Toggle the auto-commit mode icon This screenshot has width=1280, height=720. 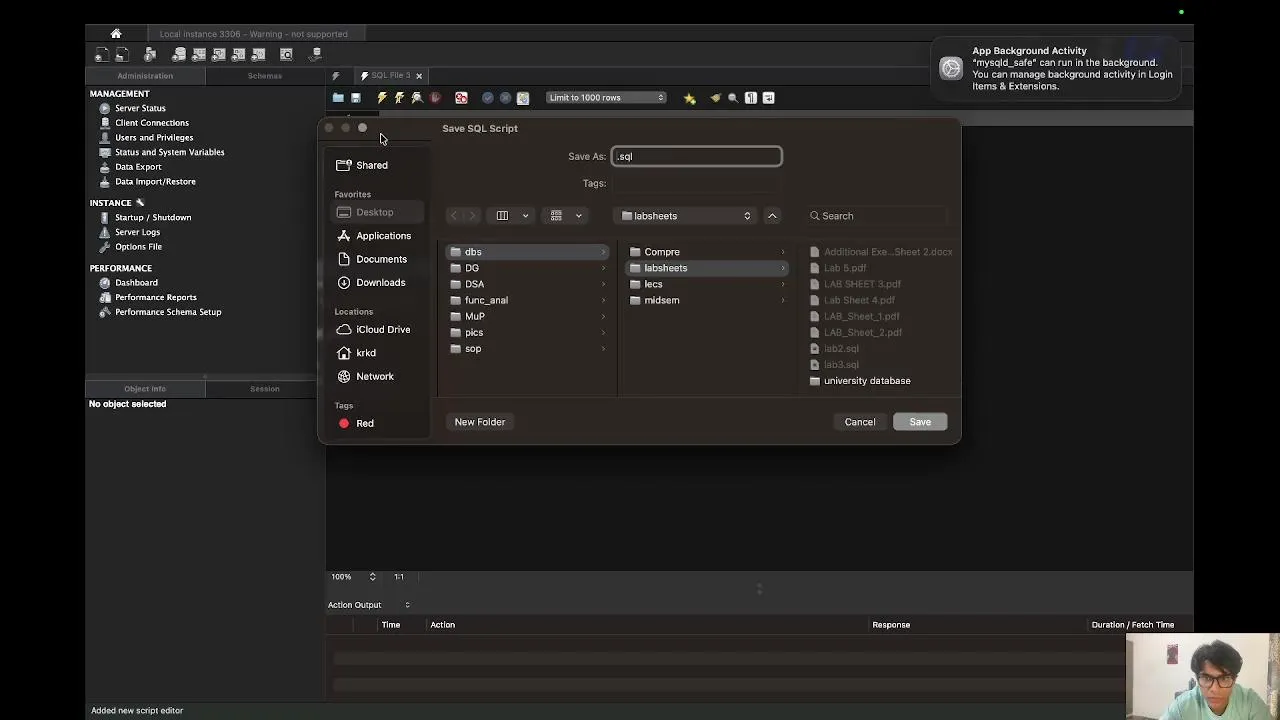click(523, 98)
